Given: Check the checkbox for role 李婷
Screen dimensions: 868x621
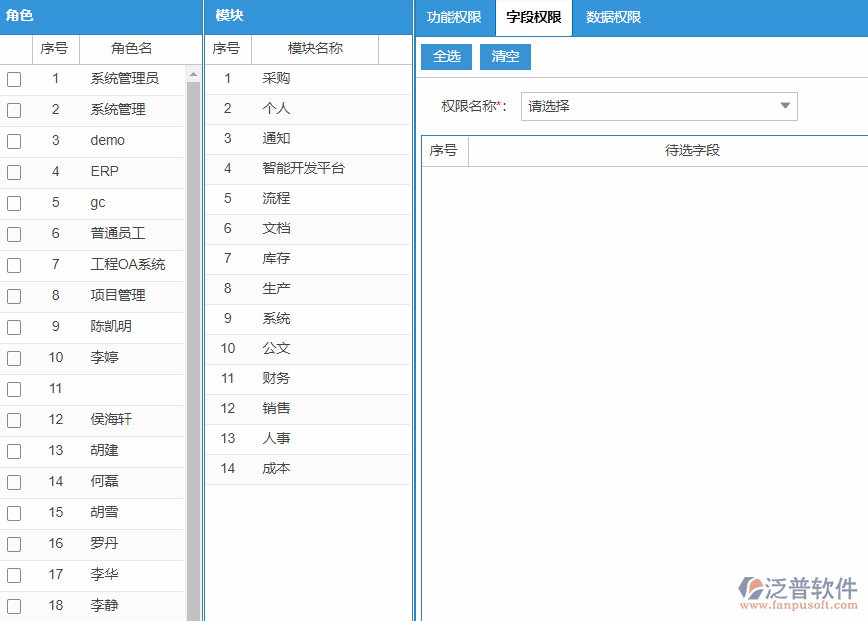Looking at the screenshot, I should 14,357.
